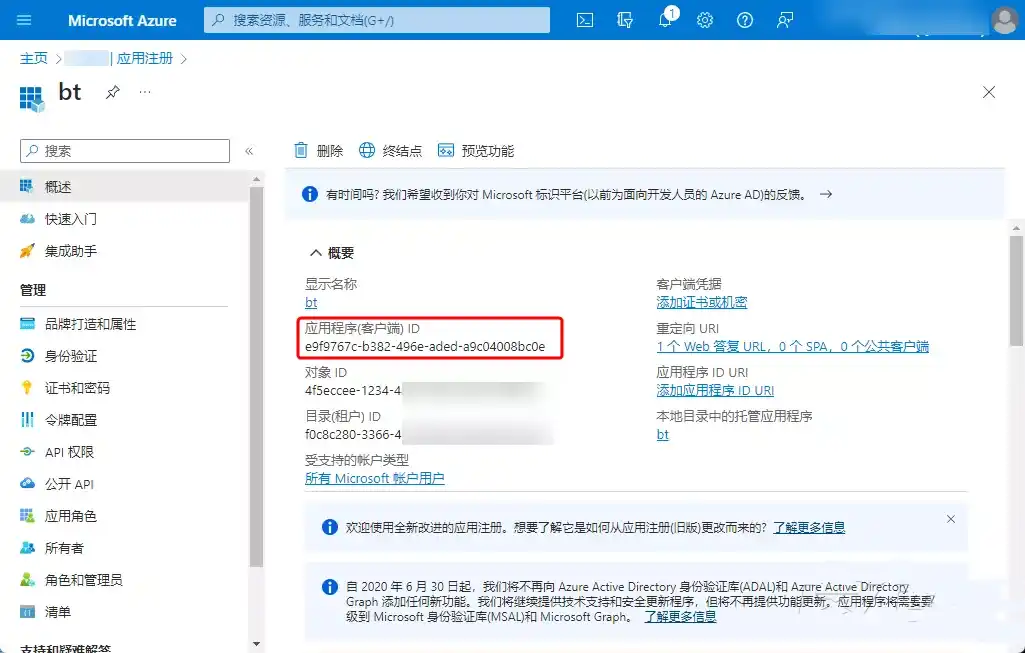1025x653 pixels.
Task: Open the notifications bell
Action: pos(664,20)
